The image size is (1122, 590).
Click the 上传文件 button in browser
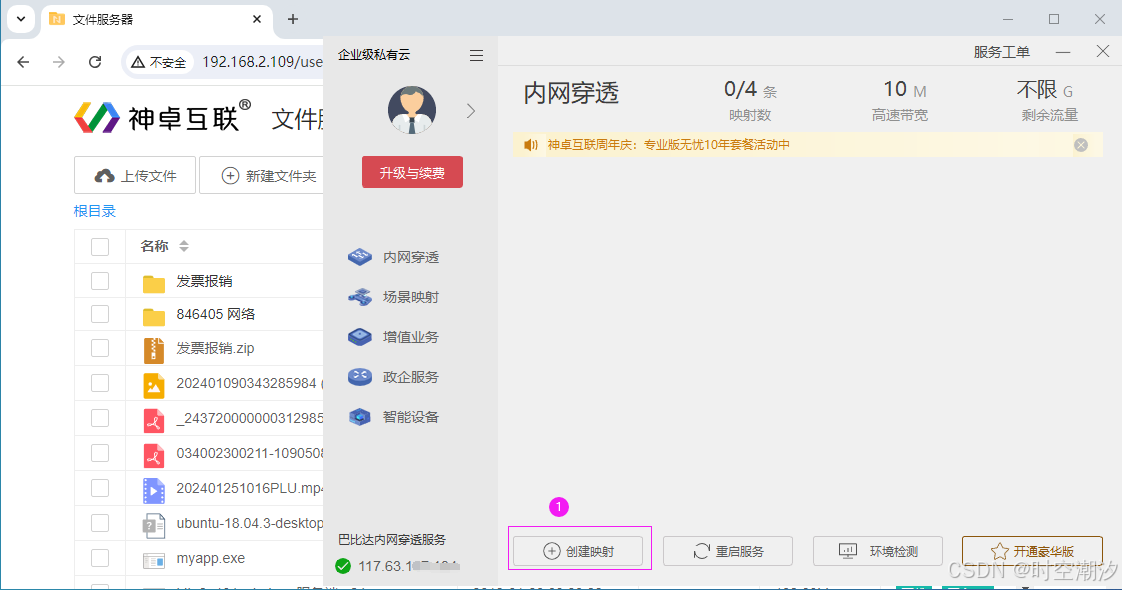pos(135,175)
